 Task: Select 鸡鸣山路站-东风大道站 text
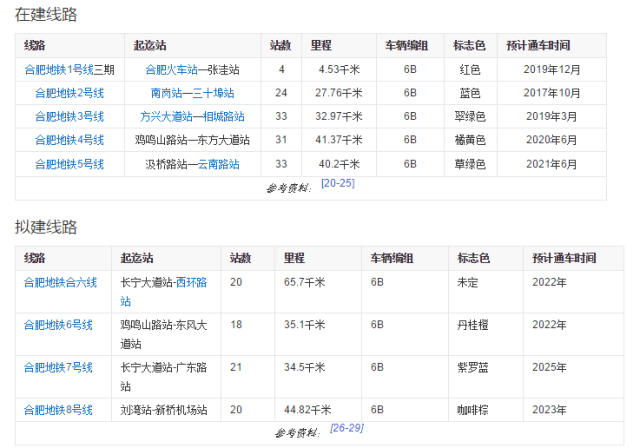click(x=164, y=335)
